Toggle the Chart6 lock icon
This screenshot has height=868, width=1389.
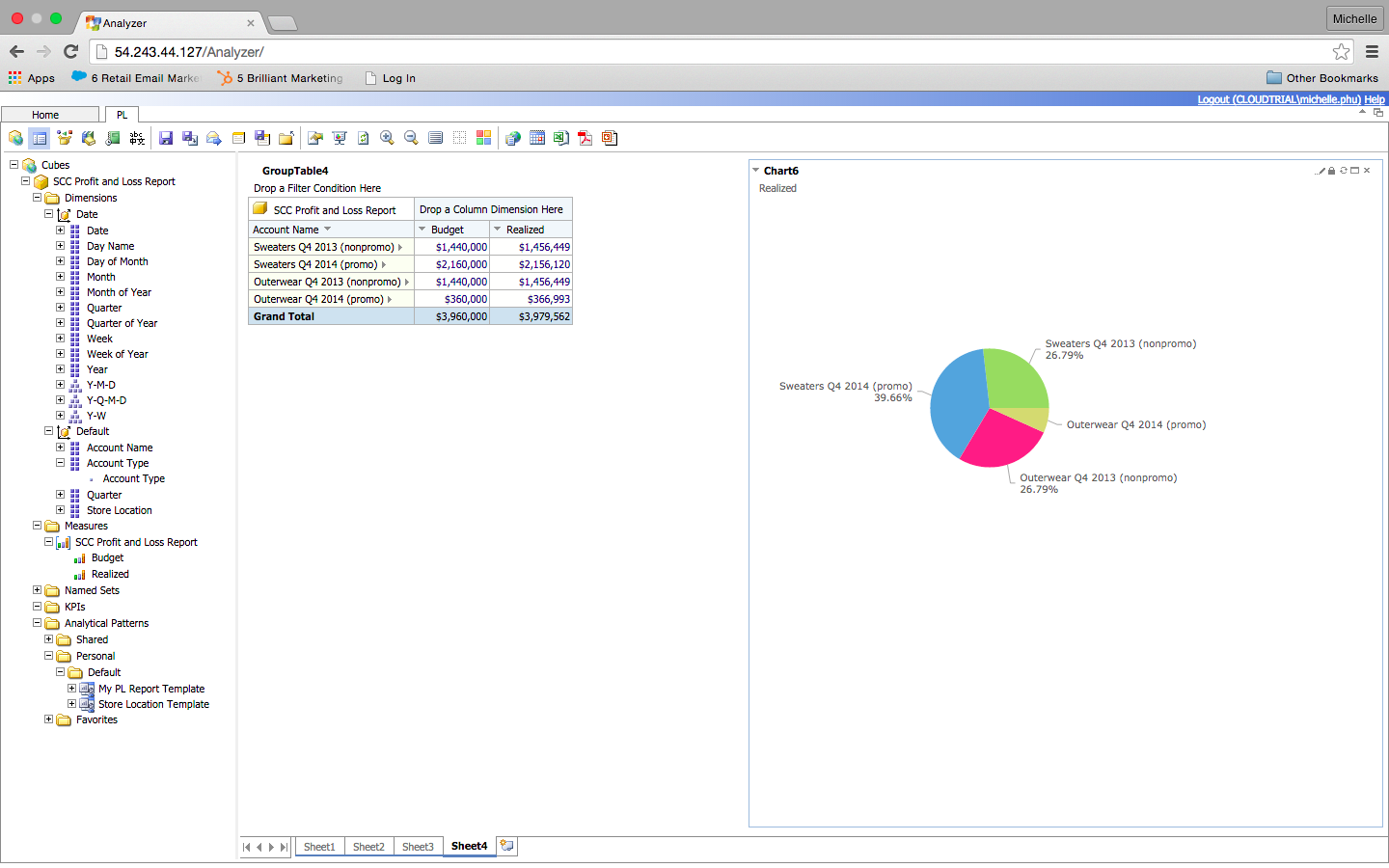pos(1332,171)
